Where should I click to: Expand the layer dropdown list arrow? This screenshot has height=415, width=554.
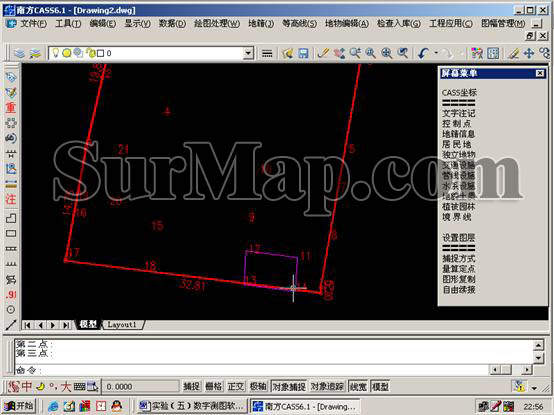(x=248, y=53)
